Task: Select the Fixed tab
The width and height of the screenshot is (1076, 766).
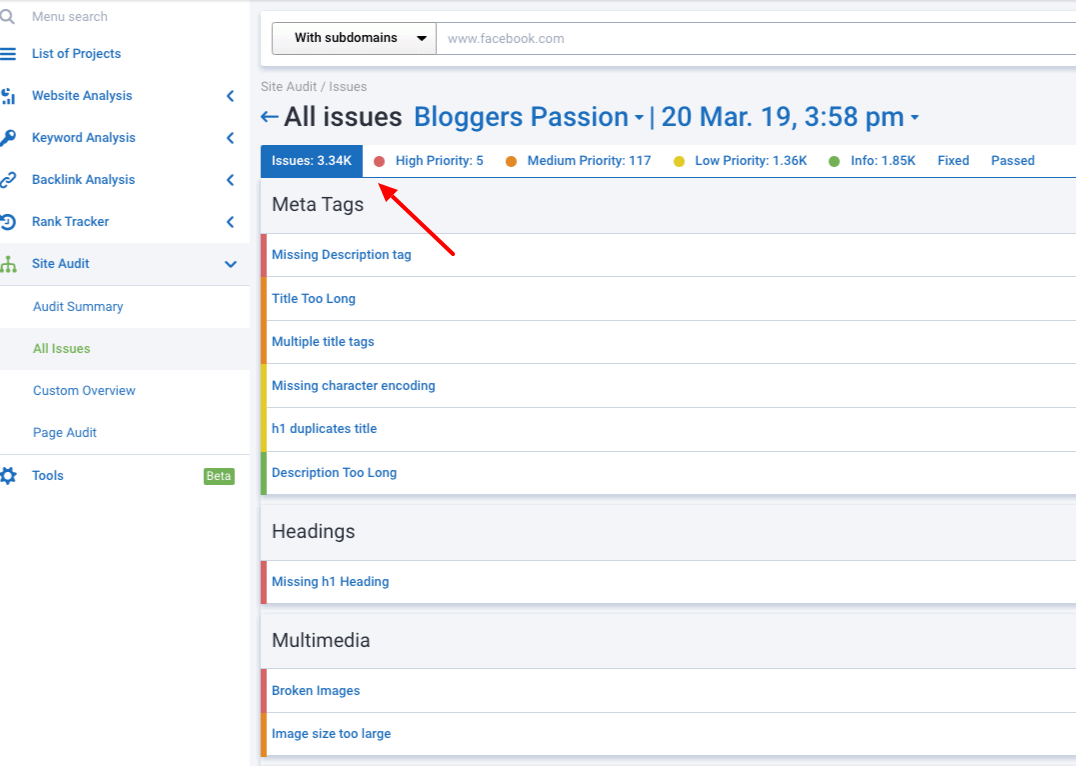Action: (953, 161)
